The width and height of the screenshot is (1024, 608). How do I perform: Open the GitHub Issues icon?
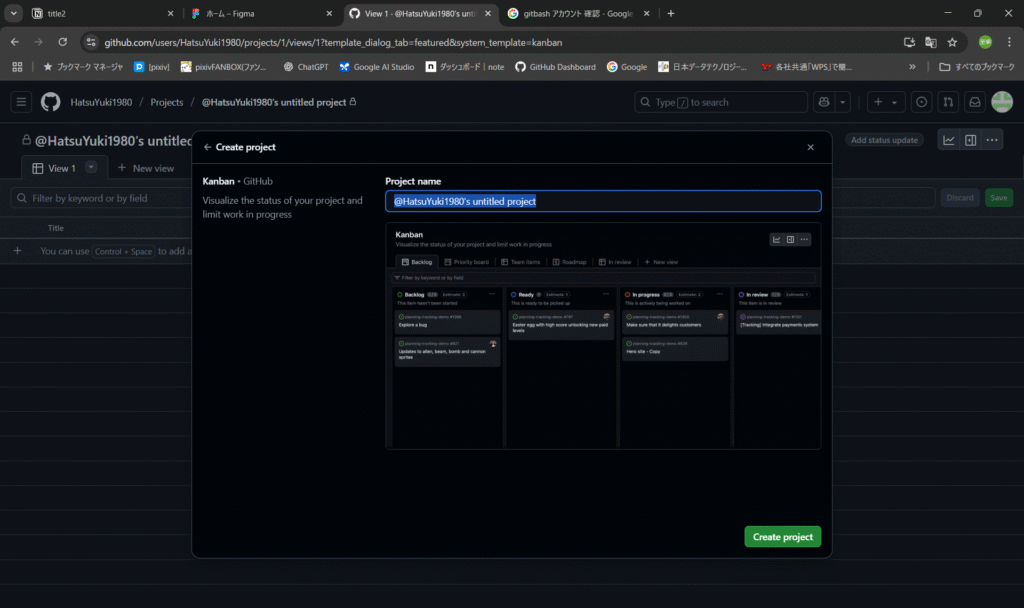921,103
